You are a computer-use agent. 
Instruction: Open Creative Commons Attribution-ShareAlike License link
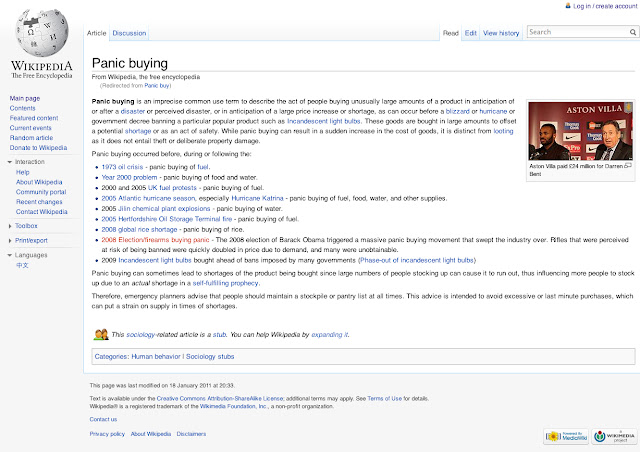coord(220,399)
